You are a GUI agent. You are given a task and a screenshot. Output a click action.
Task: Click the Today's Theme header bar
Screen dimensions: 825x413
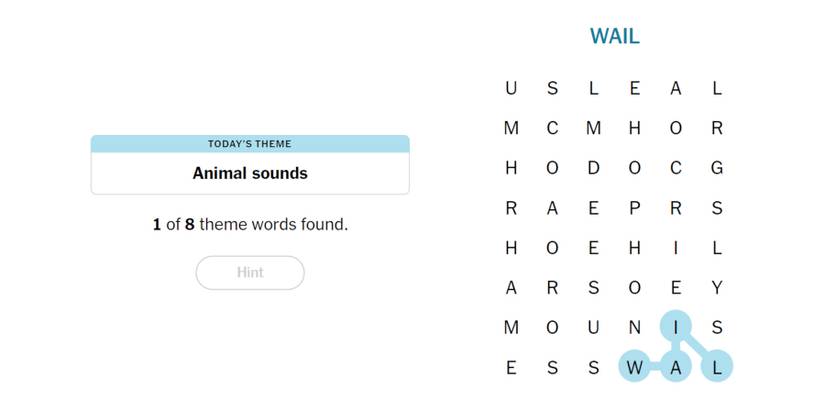(250, 144)
